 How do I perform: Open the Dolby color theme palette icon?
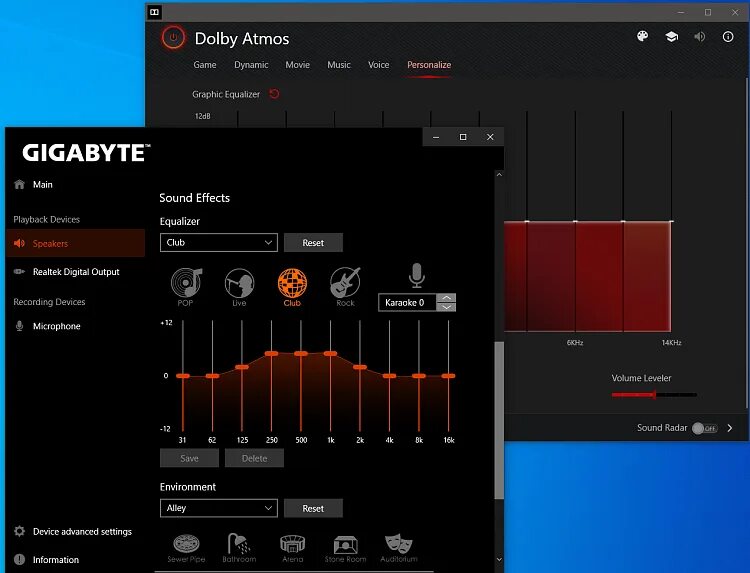[642, 36]
